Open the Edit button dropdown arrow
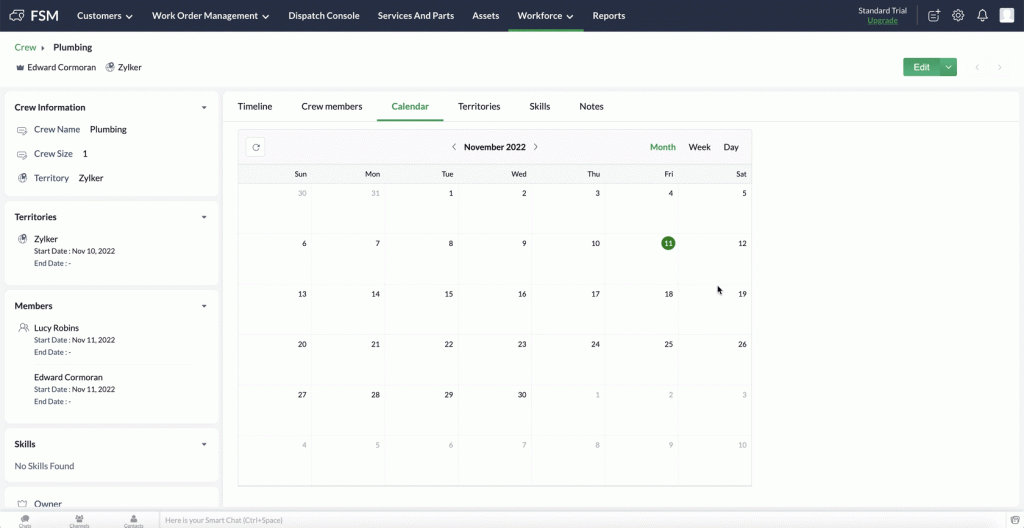 coord(949,67)
